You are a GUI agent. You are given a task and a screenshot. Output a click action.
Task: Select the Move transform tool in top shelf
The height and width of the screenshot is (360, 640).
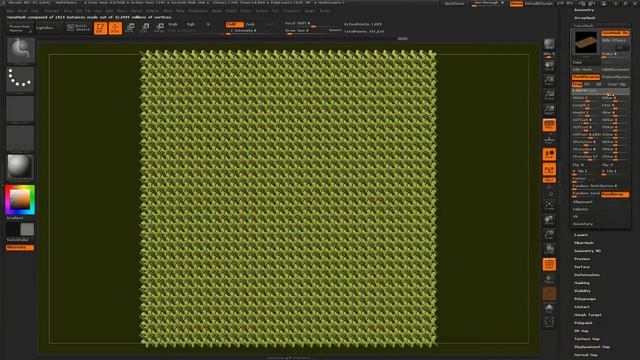point(130,28)
